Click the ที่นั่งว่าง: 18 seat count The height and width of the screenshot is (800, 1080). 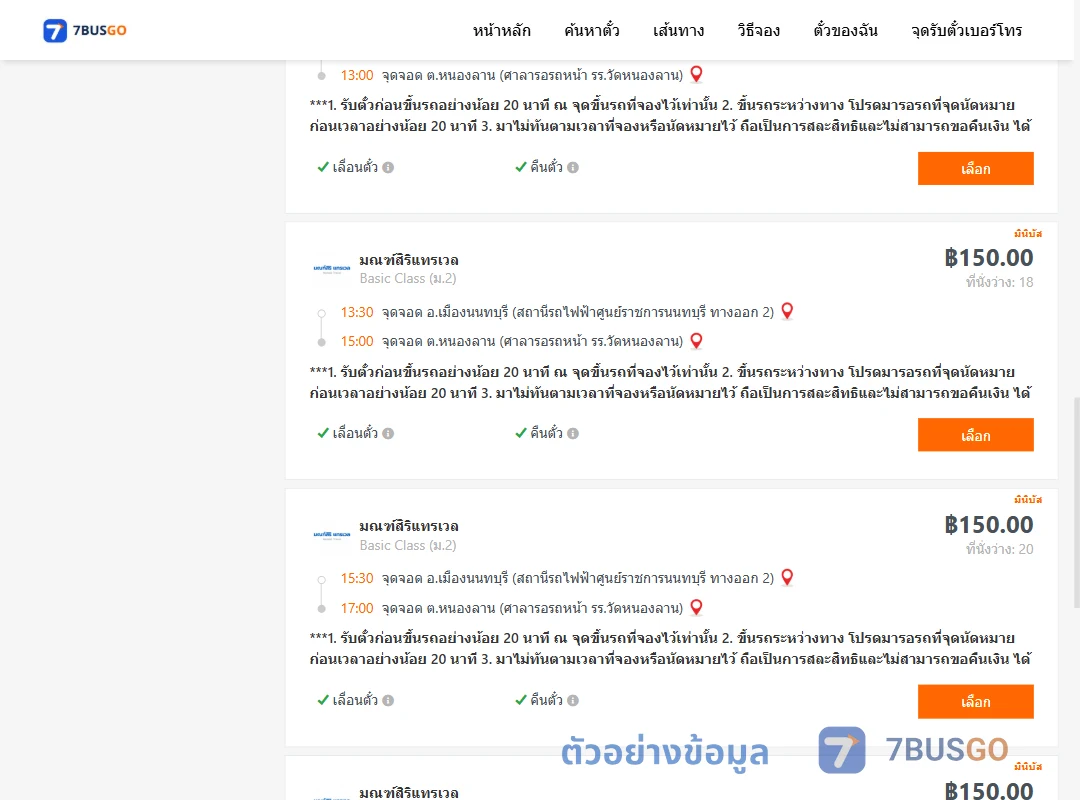click(x=999, y=282)
